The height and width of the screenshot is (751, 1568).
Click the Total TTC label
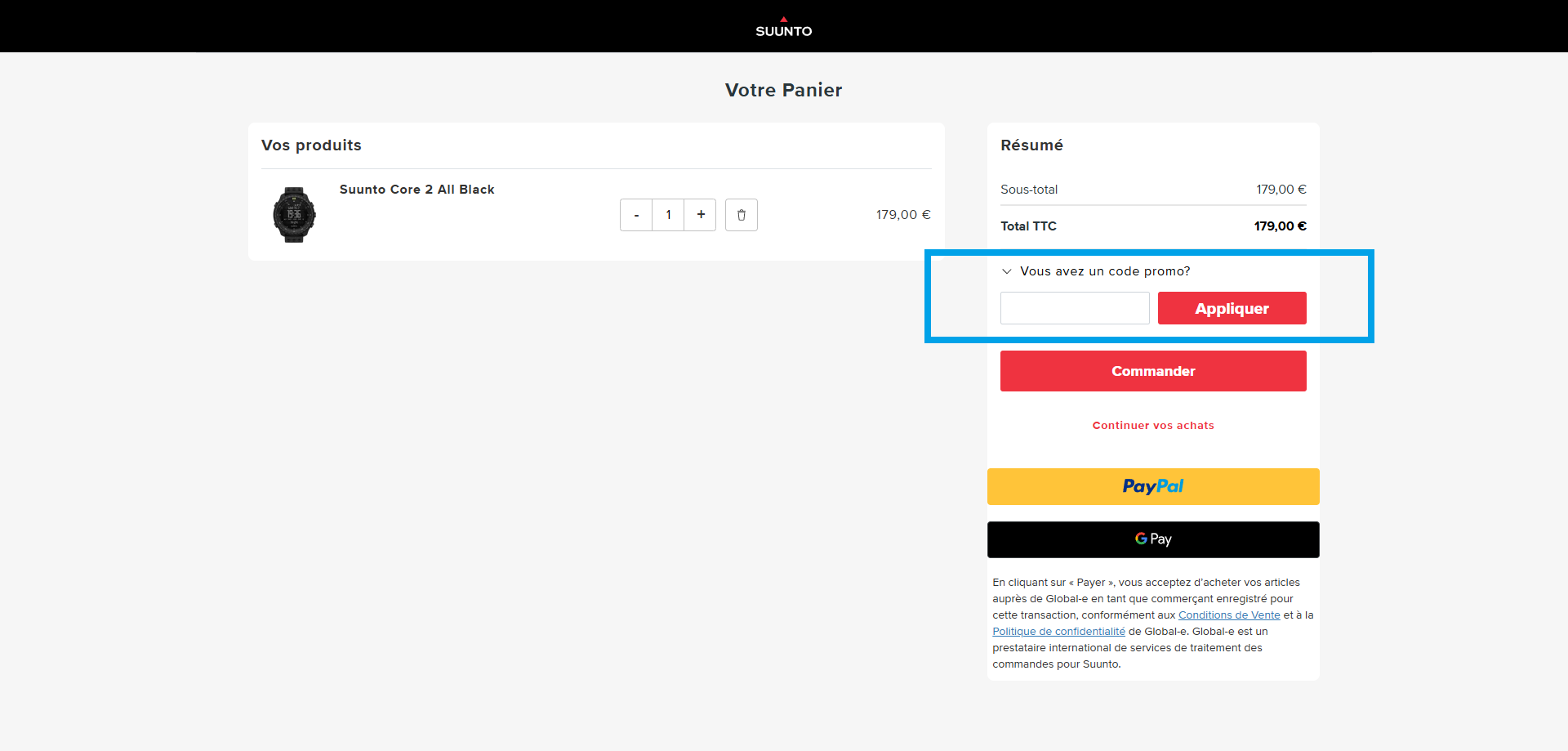[x=1028, y=226]
